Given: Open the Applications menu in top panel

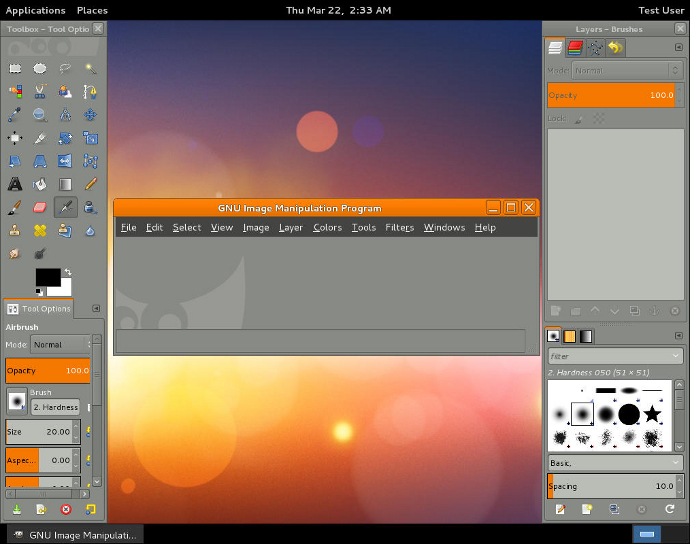Looking at the screenshot, I should [x=35, y=10].
